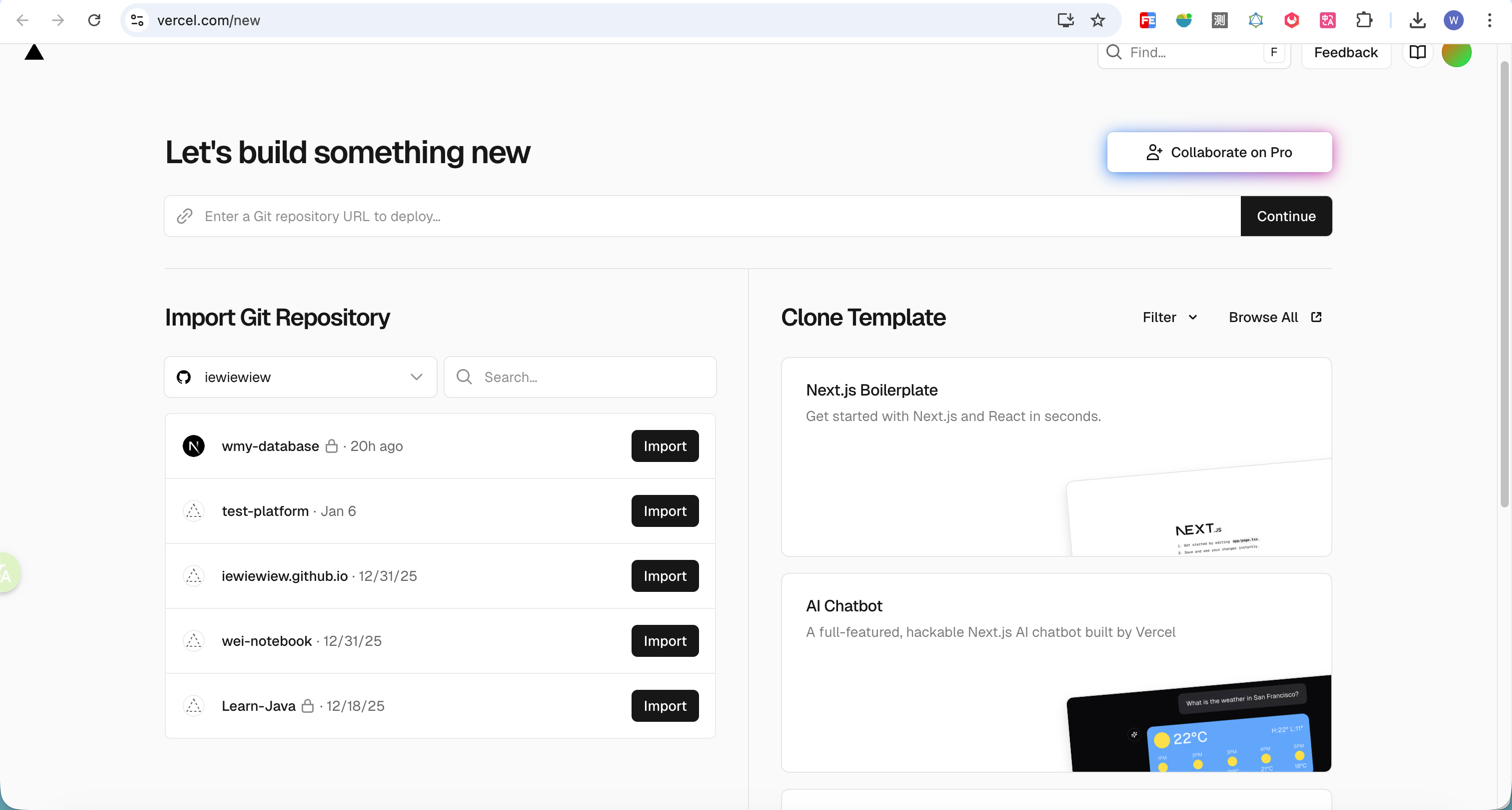Reload the page
The image size is (1512, 810).
[x=94, y=20]
